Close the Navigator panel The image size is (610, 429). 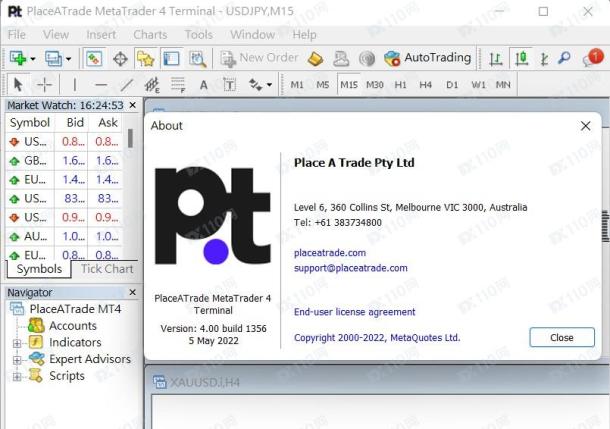click(x=132, y=292)
